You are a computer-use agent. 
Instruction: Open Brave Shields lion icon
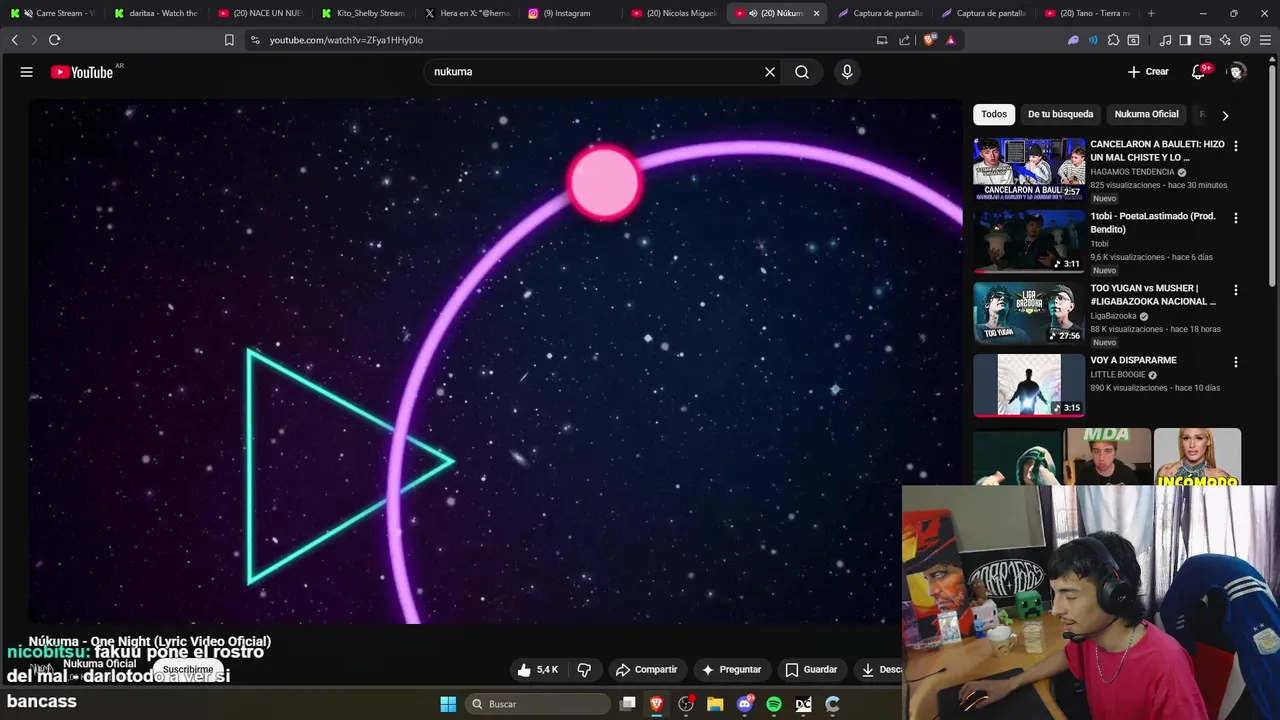click(929, 40)
